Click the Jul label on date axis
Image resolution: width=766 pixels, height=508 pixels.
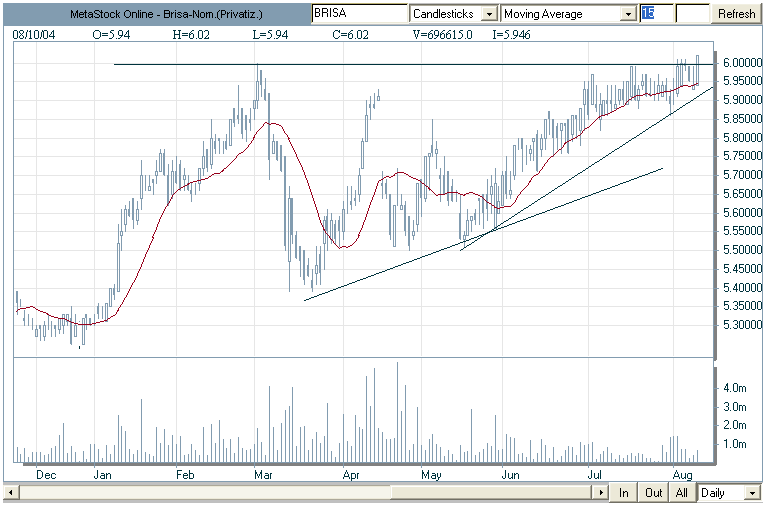point(594,474)
